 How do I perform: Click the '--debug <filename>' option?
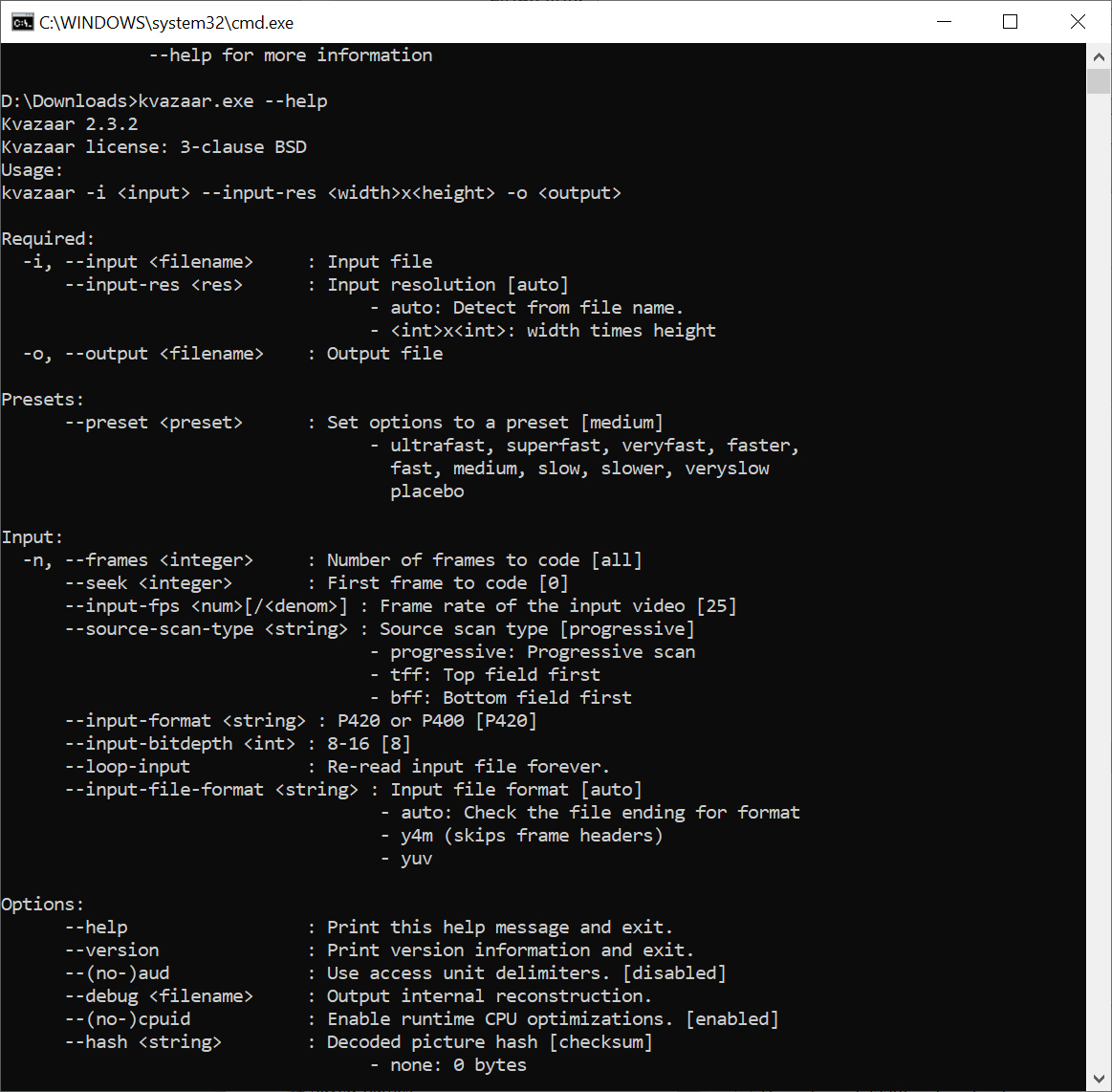click(x=159, y=996)
